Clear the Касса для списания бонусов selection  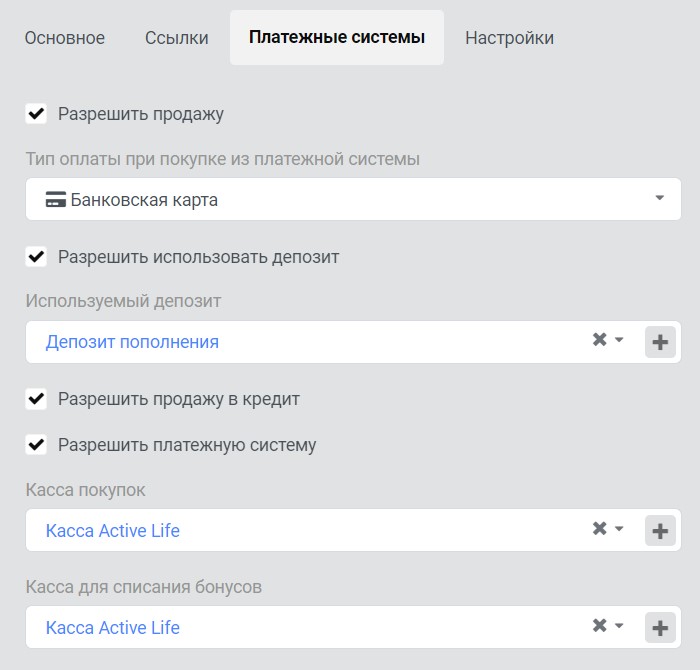[600, 625]
